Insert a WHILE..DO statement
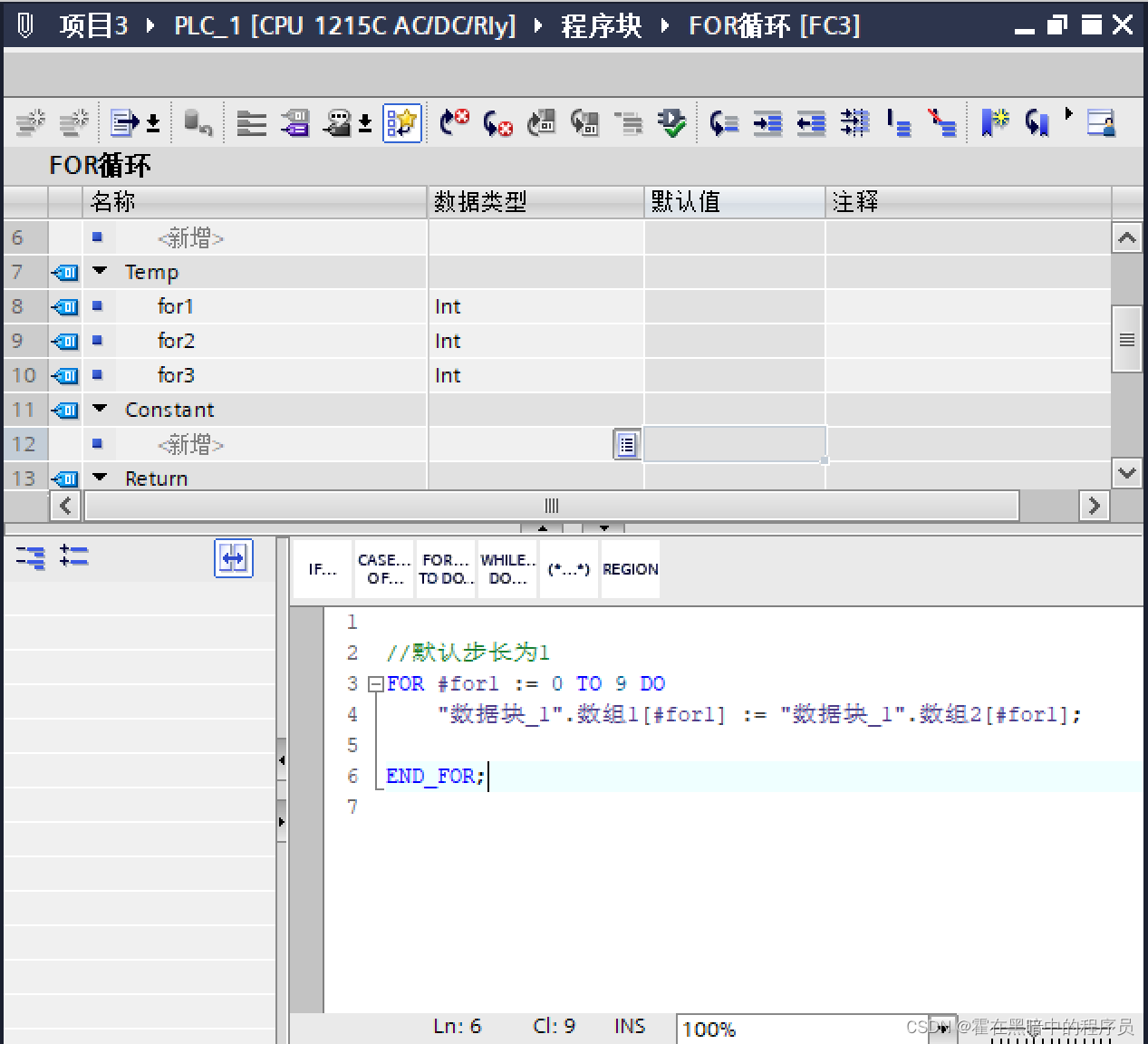 506,568
